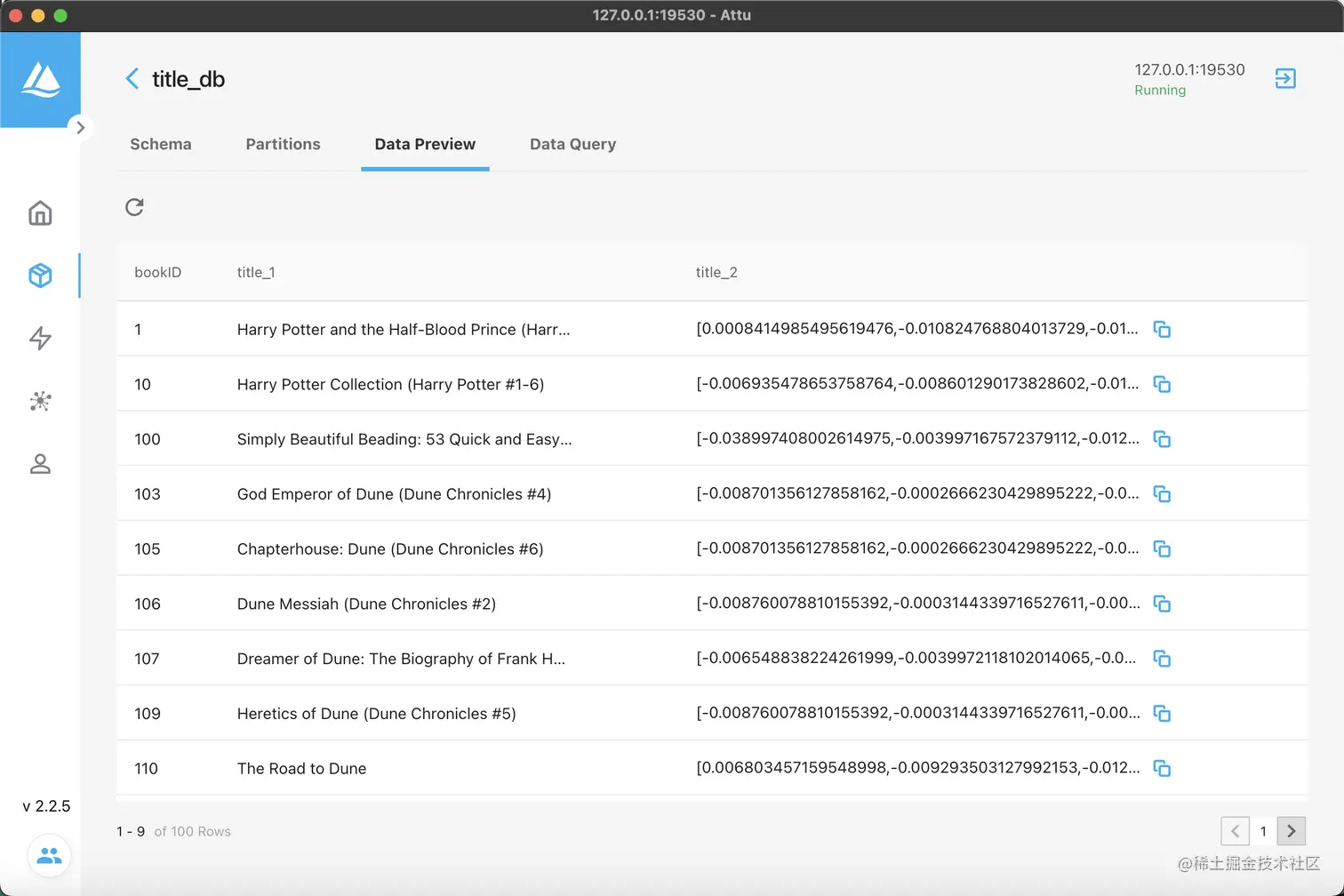Select God Emperor of Dune title cell
This screenshot has height=896, width=1344.
[x=394, y=494]
